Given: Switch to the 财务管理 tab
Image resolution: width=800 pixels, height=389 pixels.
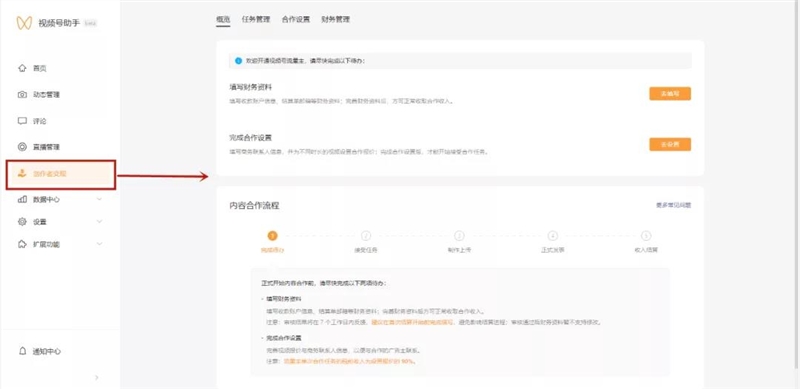Looking at the screenshot, I should (x=335, y=19).
